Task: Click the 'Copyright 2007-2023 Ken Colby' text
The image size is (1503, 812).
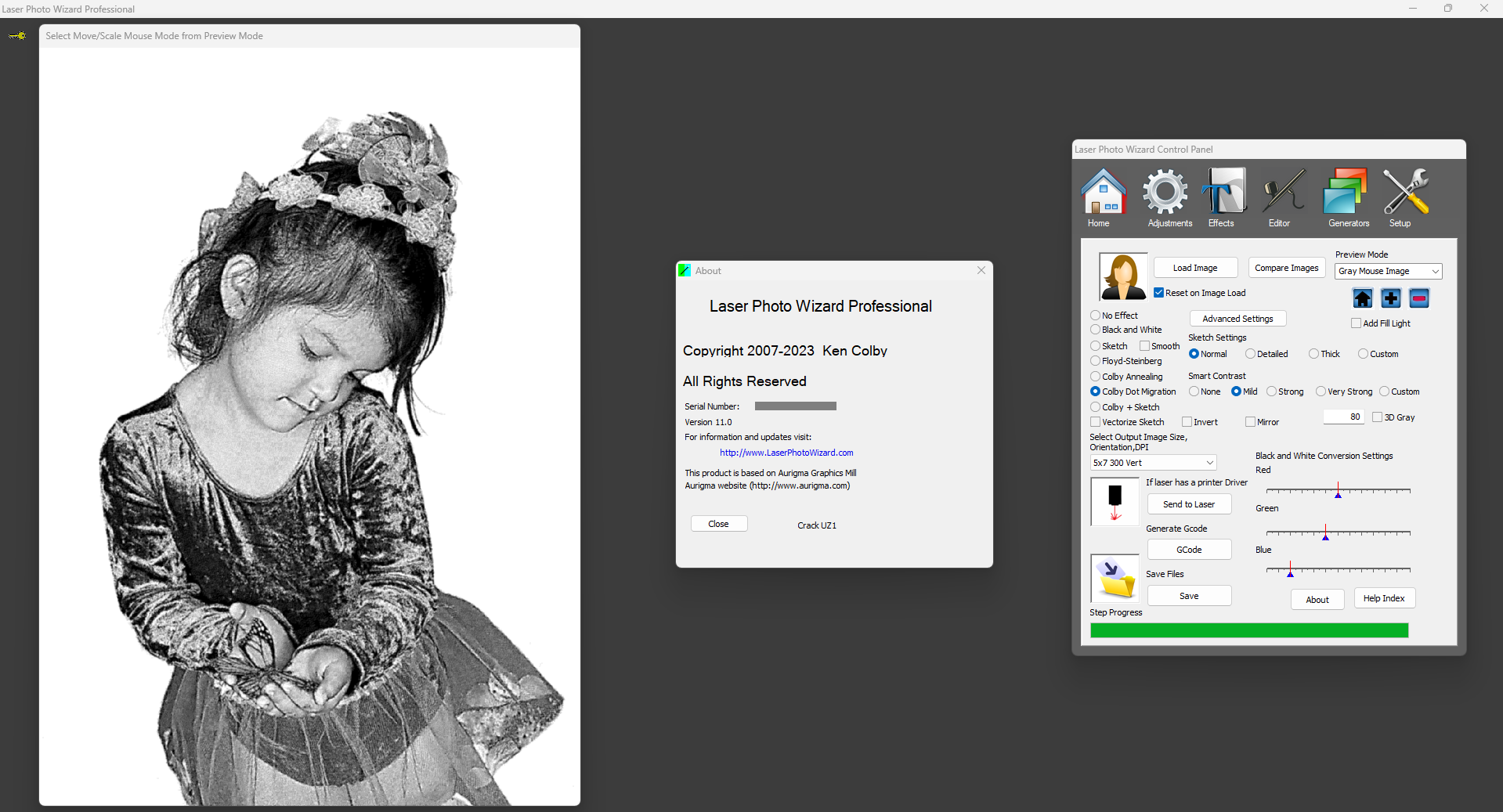Action: pos(785,351)
